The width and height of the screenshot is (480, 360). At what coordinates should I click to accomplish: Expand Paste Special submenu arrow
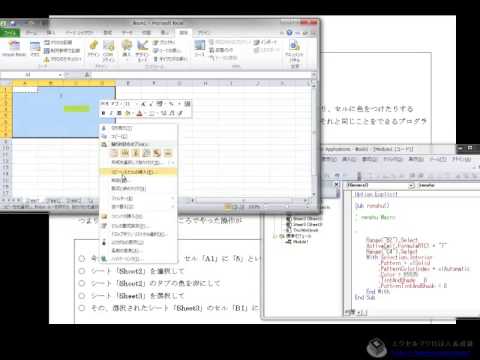[173, 163]
